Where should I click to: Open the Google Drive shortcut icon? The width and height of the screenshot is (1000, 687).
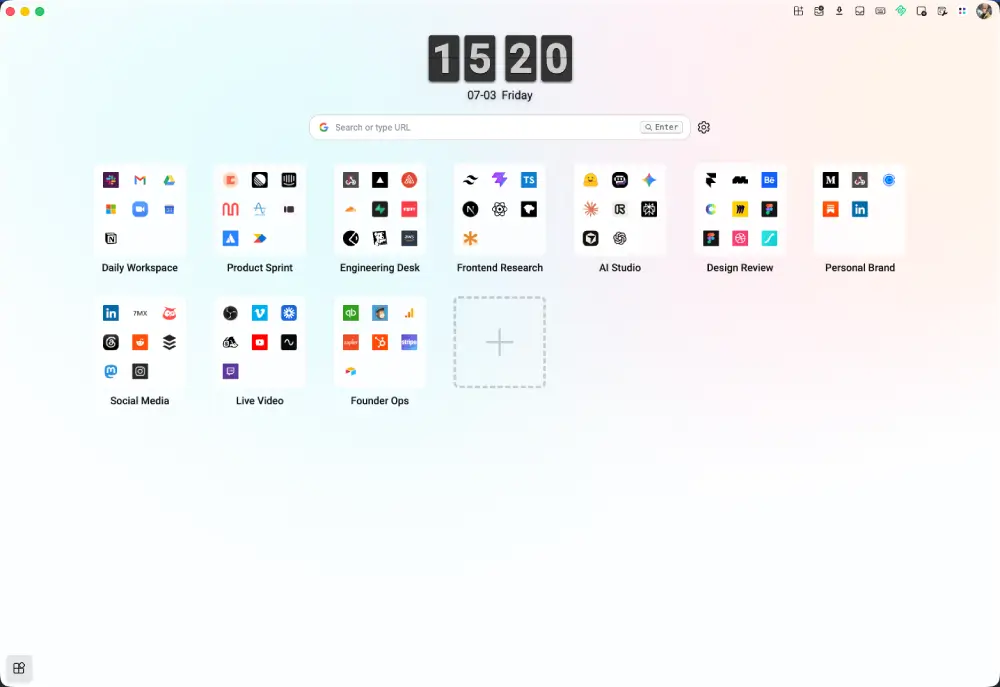169,181
